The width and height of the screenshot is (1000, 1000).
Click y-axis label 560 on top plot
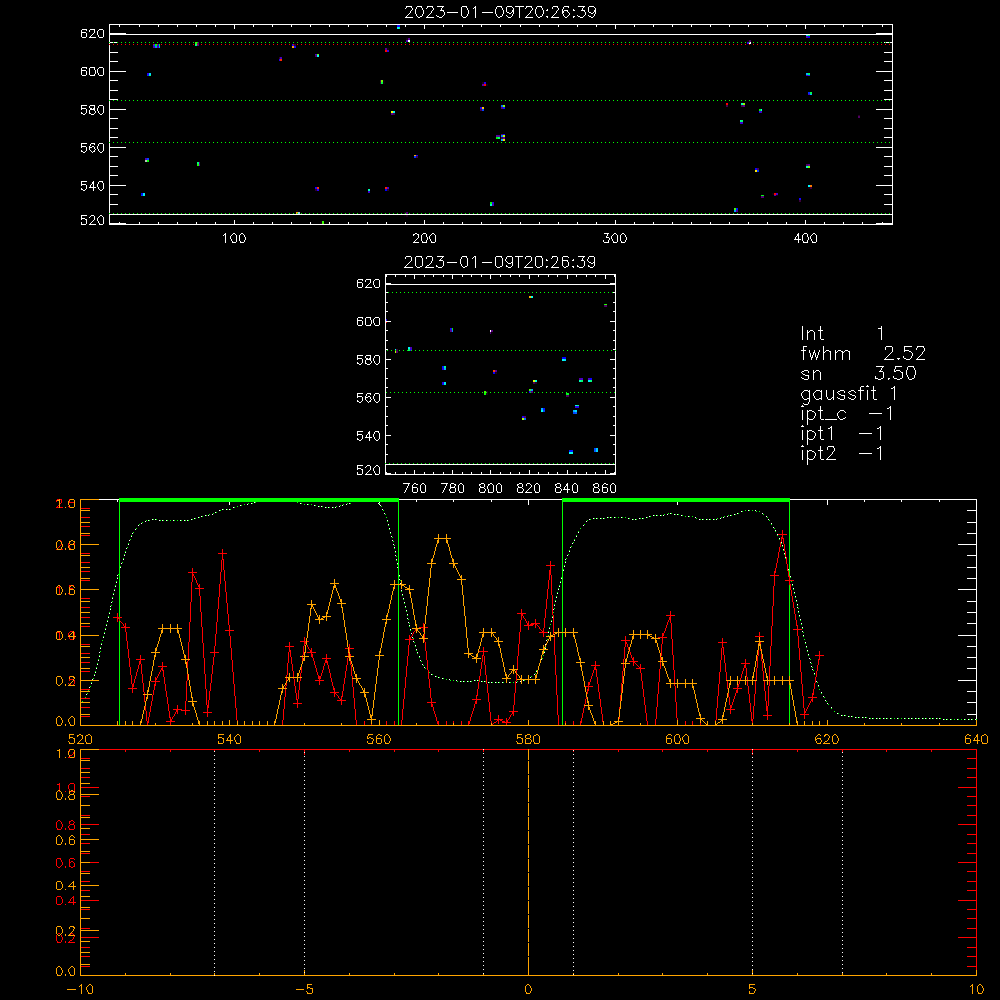coord(92,147)
